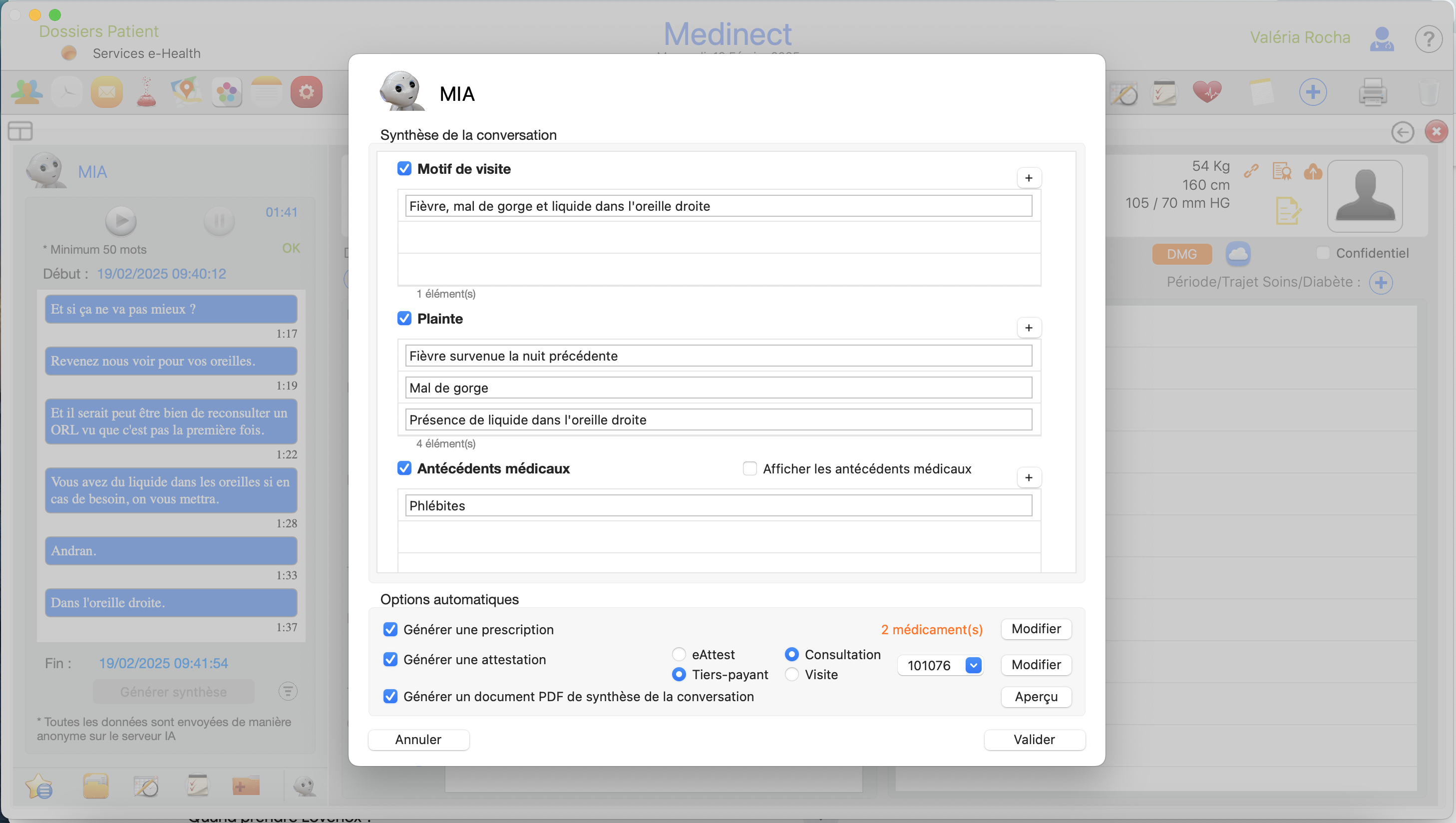Click the heart monitor icon in toolbar

(x=1207, y=92)
